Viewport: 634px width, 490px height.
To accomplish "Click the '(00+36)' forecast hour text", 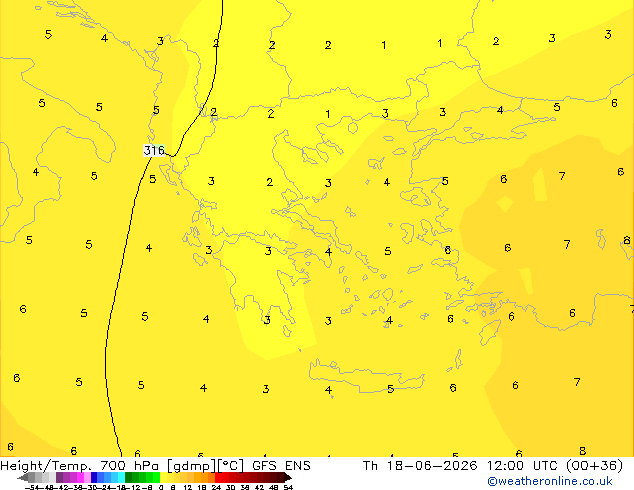I will pos(594,466).
